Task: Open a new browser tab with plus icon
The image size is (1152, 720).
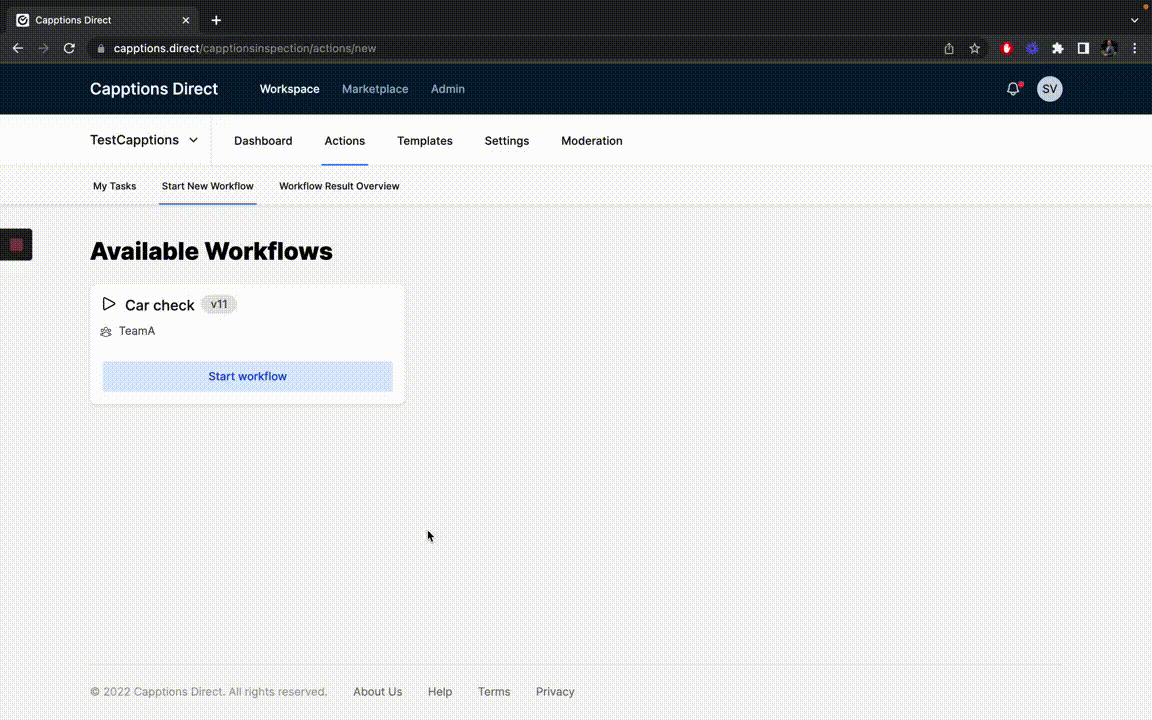Action: point(216,21)
